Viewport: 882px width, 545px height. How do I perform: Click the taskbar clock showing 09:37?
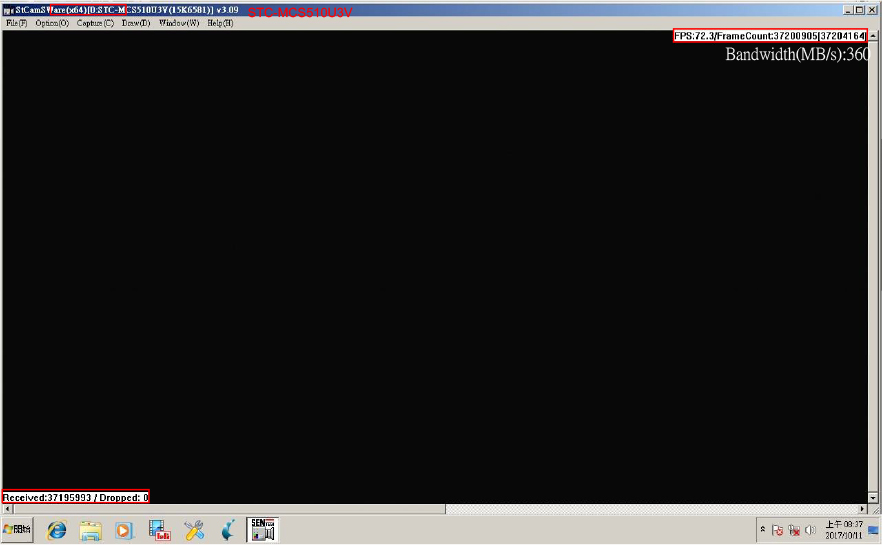click(x=844, y=530)
